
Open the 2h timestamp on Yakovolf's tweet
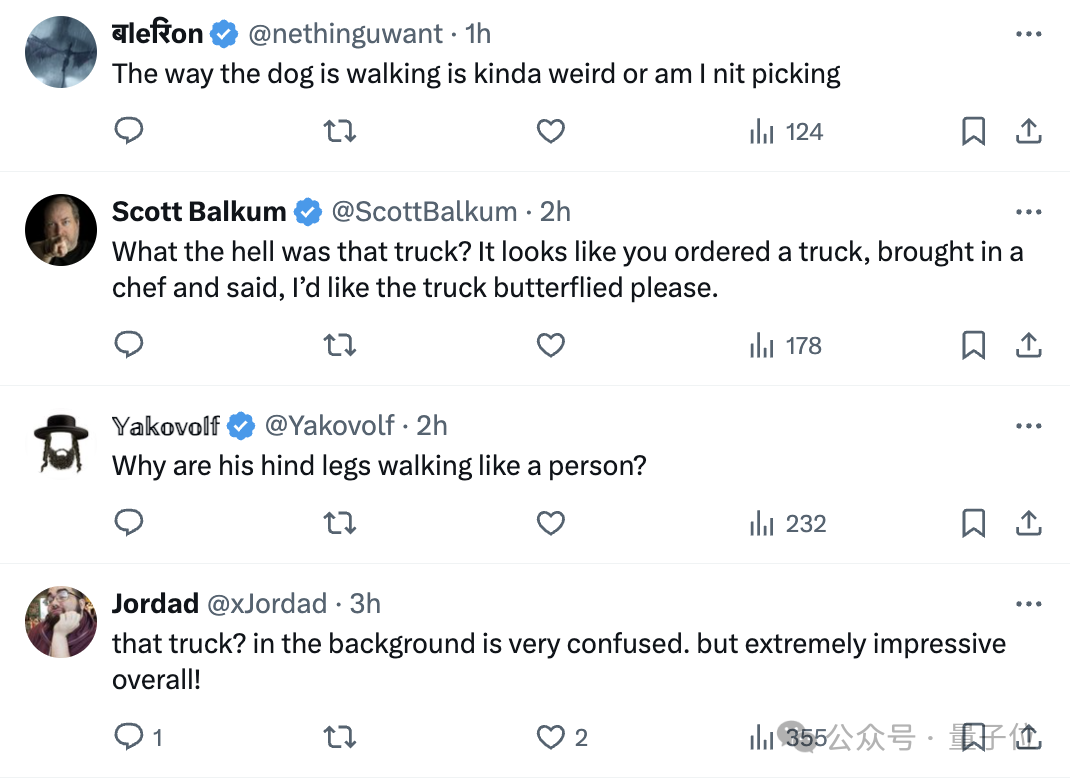[431, 426]
